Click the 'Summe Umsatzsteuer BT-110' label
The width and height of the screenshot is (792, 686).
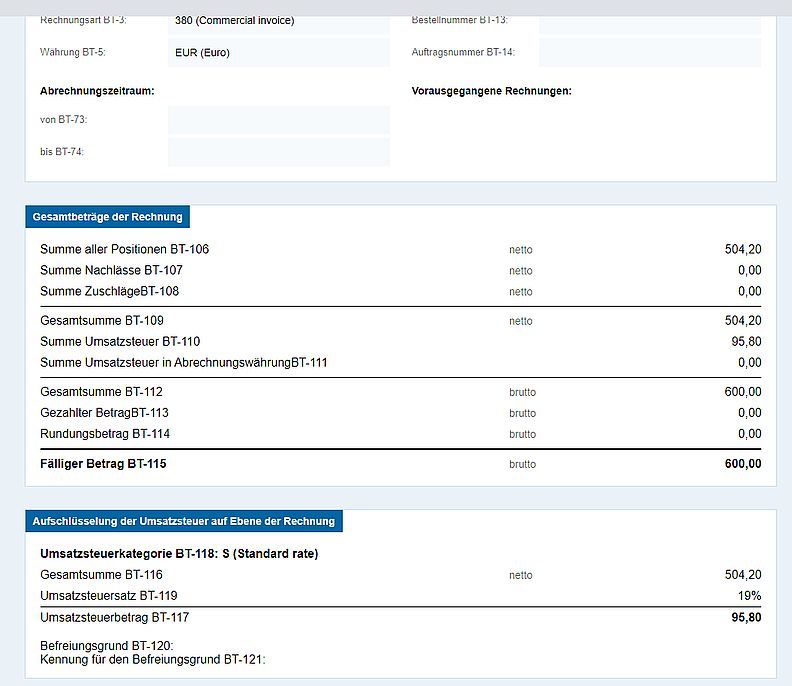119,342
